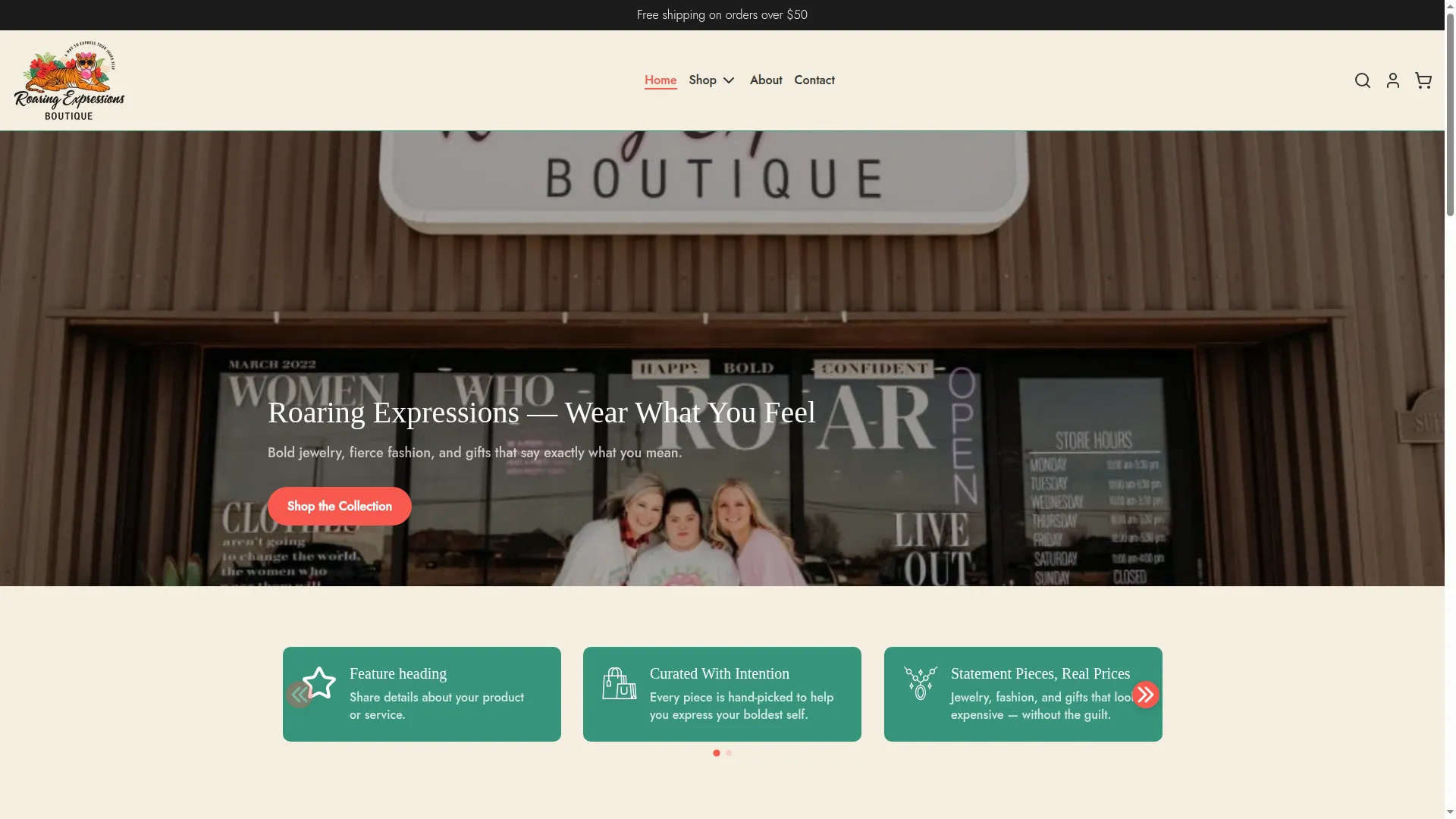Click the shopping bags icon on Curated card

click(x=620, y=683)
